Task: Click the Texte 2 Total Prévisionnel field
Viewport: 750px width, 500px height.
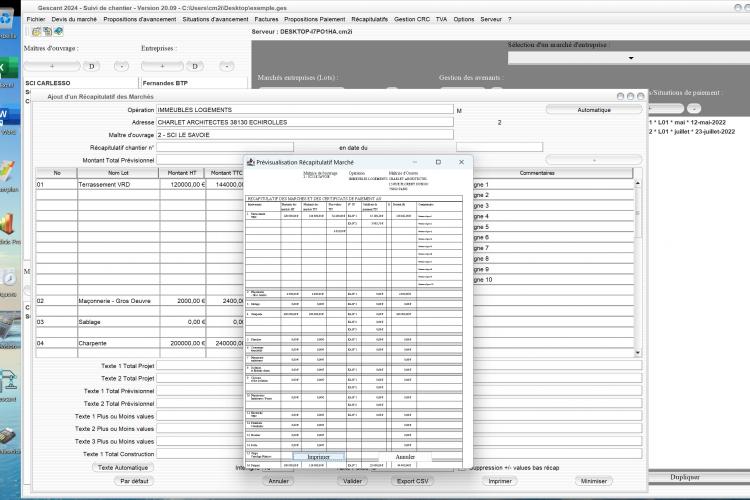Action: point(398,403)
